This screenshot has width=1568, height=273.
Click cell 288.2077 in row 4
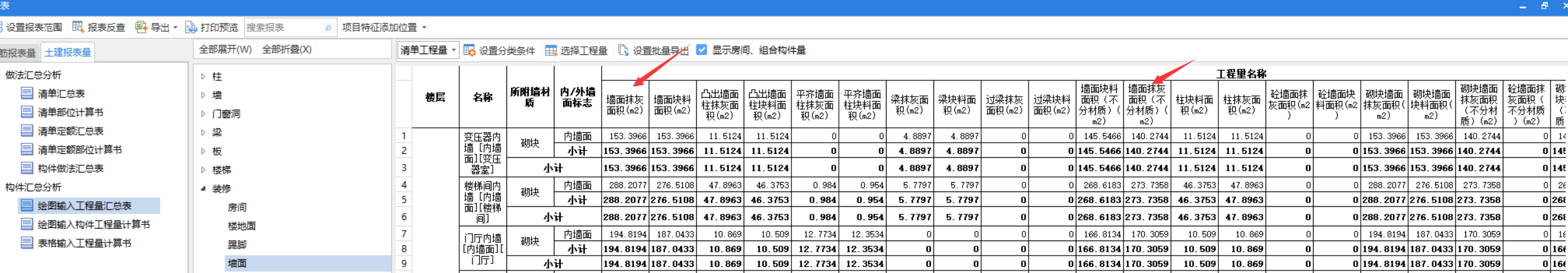click(625, 185)
